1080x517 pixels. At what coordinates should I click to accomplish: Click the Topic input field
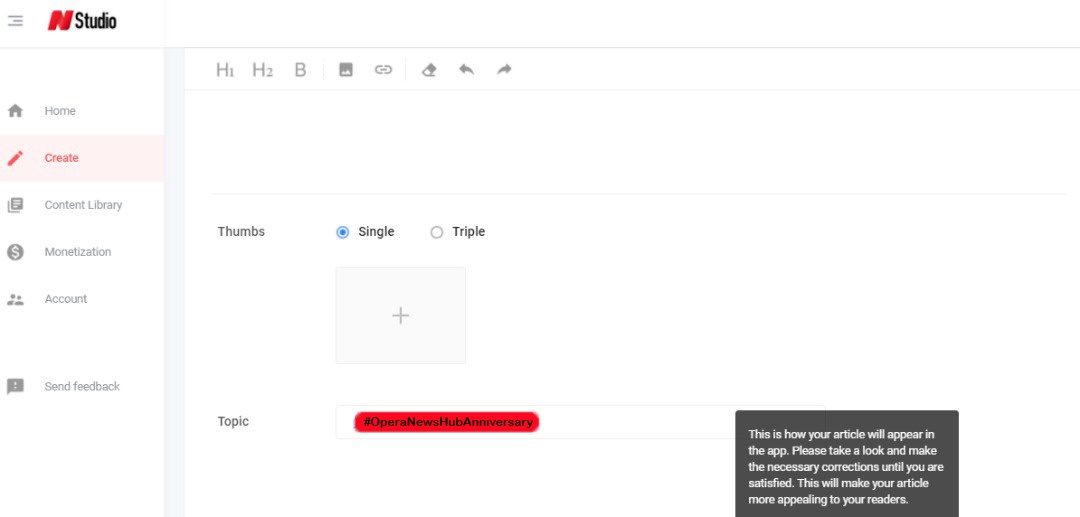pyautogui.click(x=580, y=422)
